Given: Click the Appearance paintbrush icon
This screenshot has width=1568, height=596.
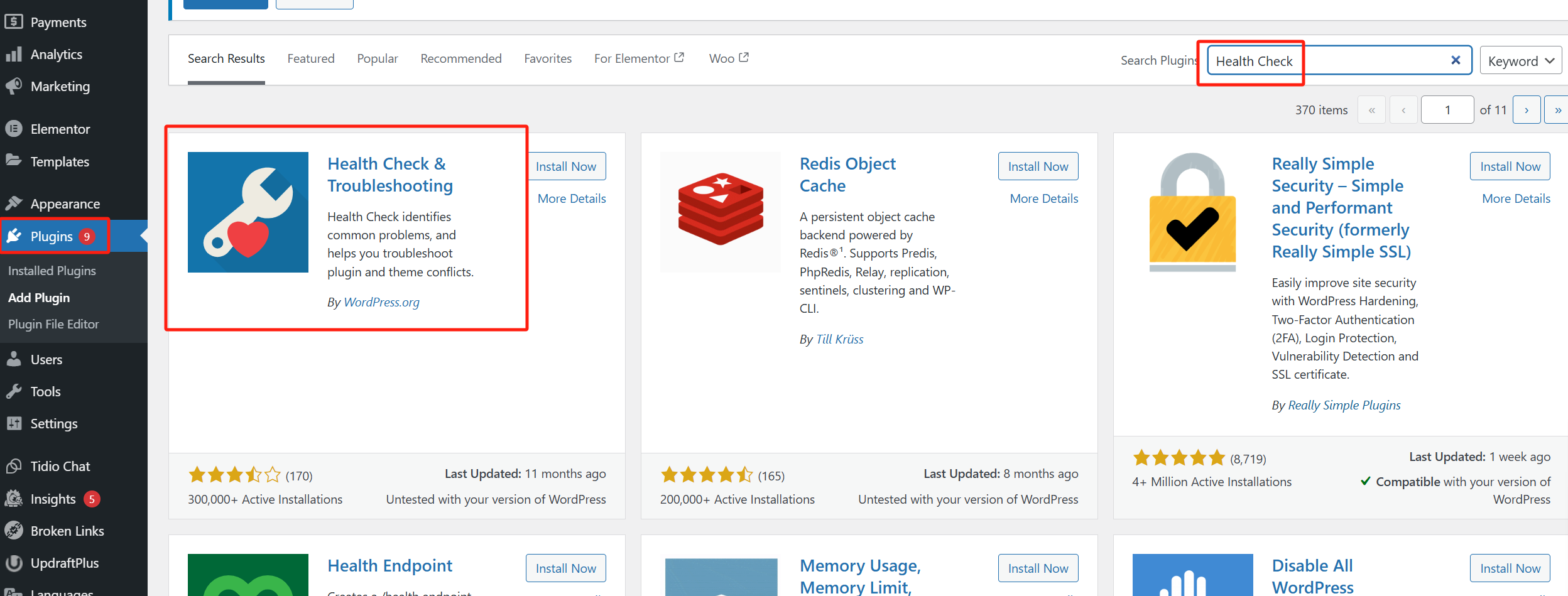Looking at the screenshot, I should coord(14,203).
